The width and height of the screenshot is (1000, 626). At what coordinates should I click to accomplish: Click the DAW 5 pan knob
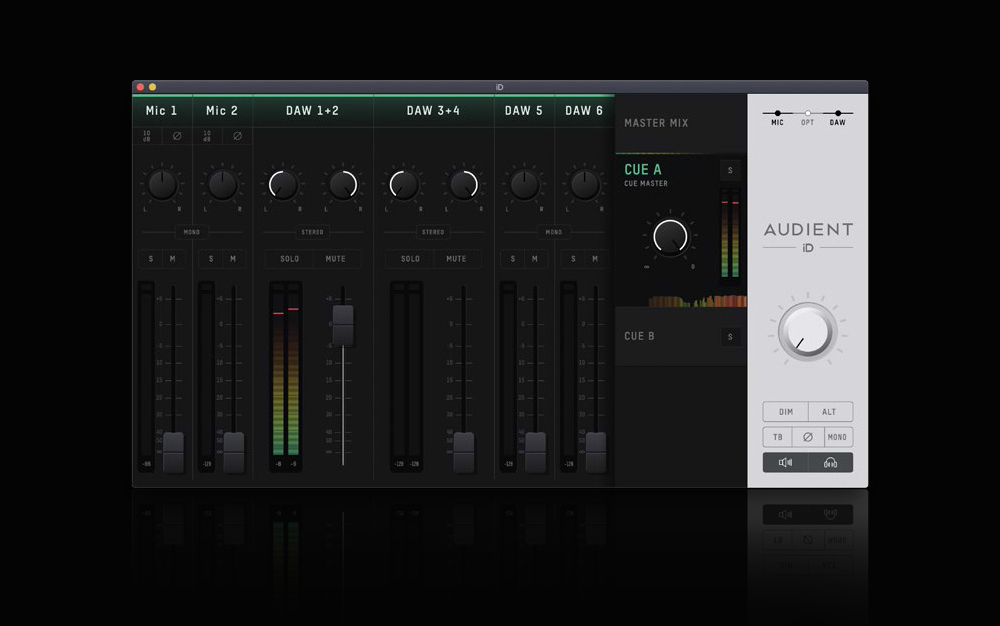[524, 185]
